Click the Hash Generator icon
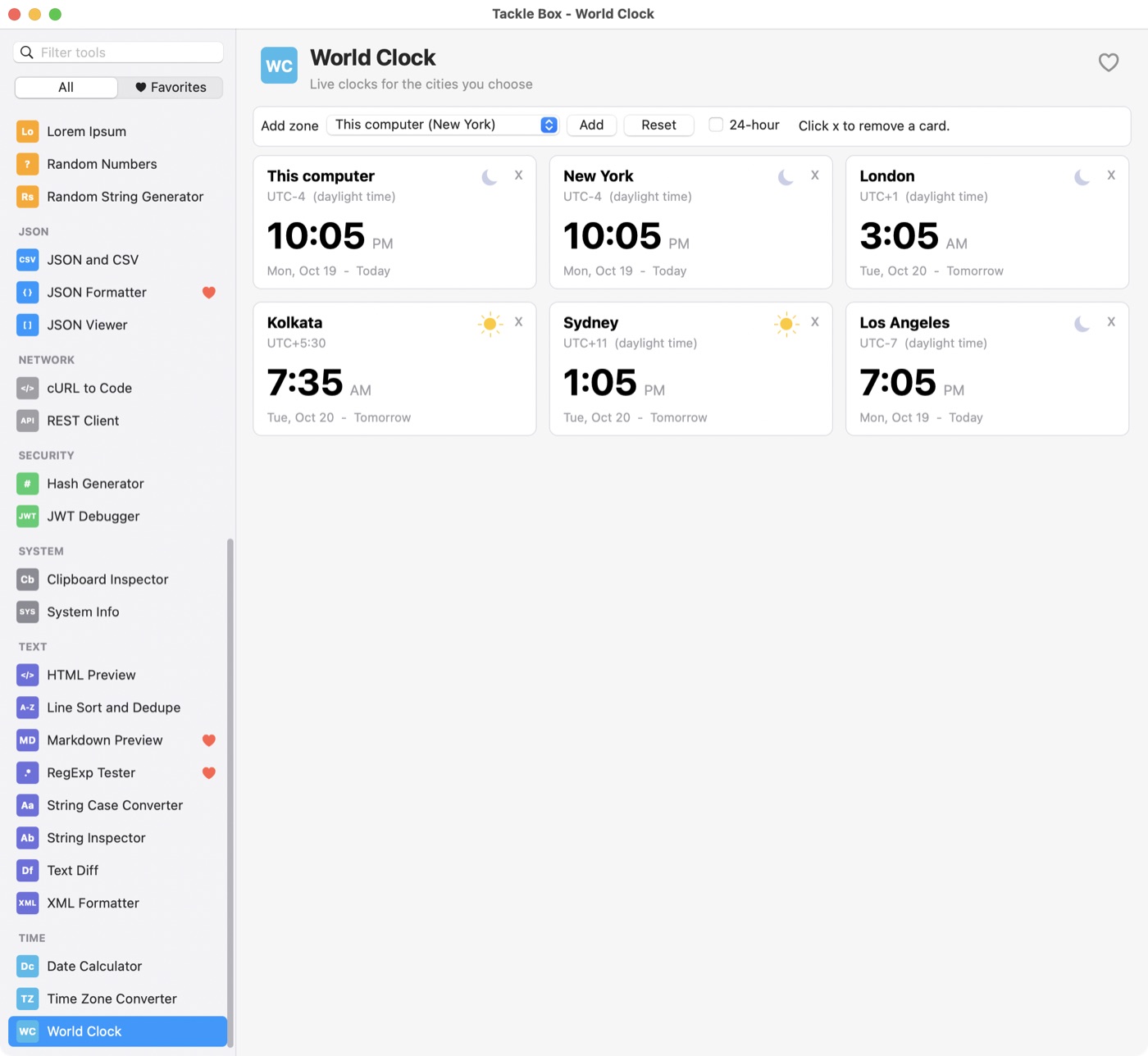1148x1056 pixels. pos(27,484)
